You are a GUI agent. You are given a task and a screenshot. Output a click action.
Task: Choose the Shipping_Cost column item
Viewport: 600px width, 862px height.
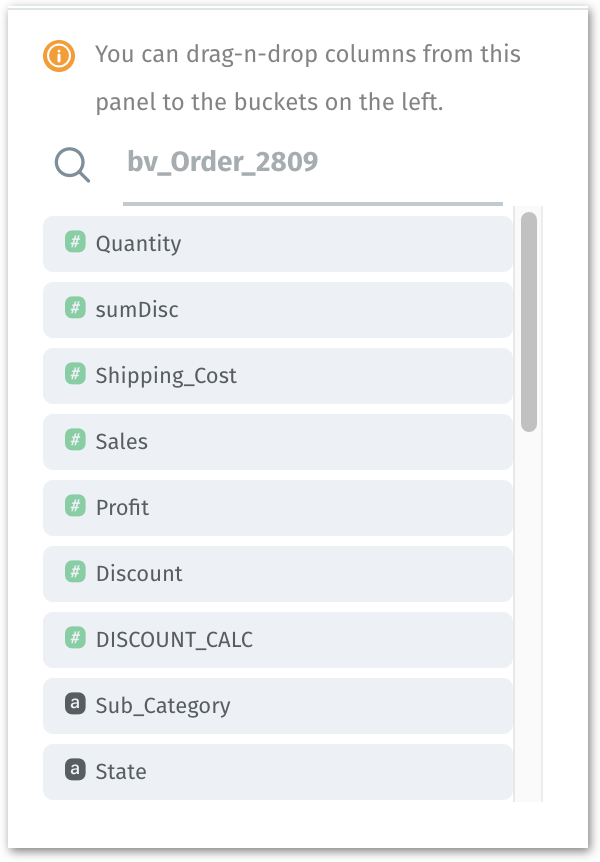pyautogui.click(x=278, y=375)
